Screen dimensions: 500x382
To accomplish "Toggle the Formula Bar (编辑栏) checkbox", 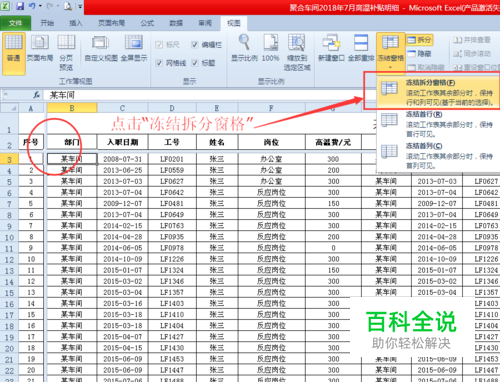I will click(x=195, y=45).
